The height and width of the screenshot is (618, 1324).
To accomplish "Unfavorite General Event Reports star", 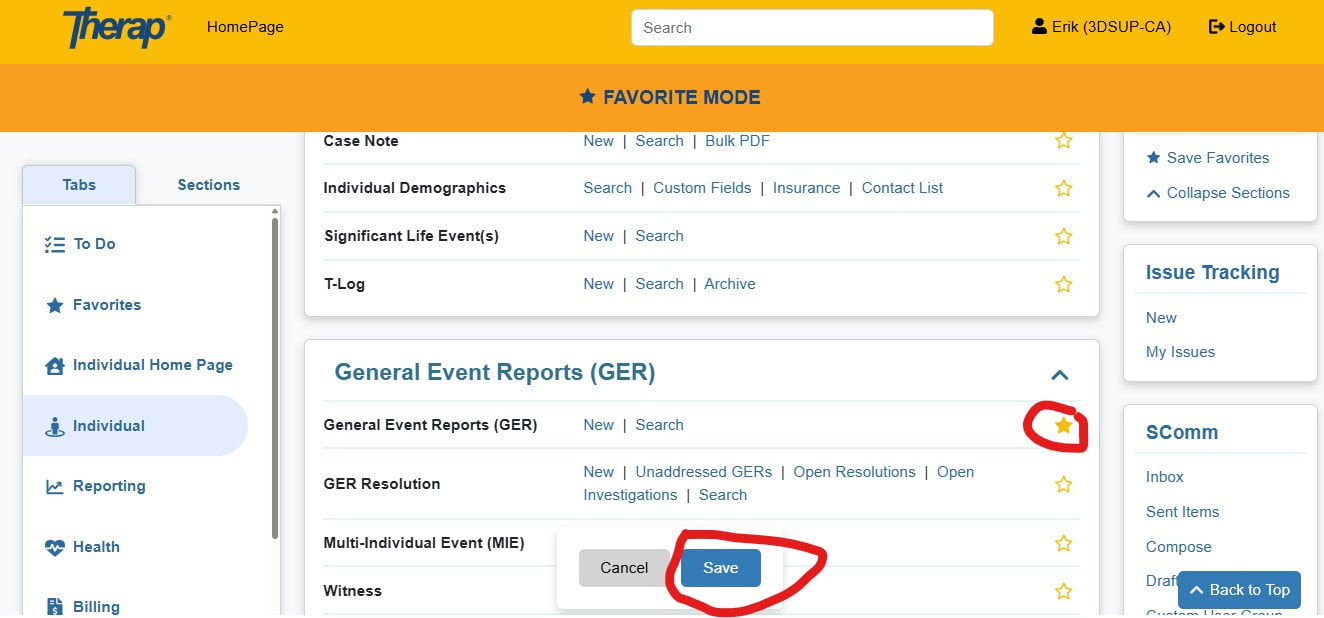I will (x=1063, y=426).
